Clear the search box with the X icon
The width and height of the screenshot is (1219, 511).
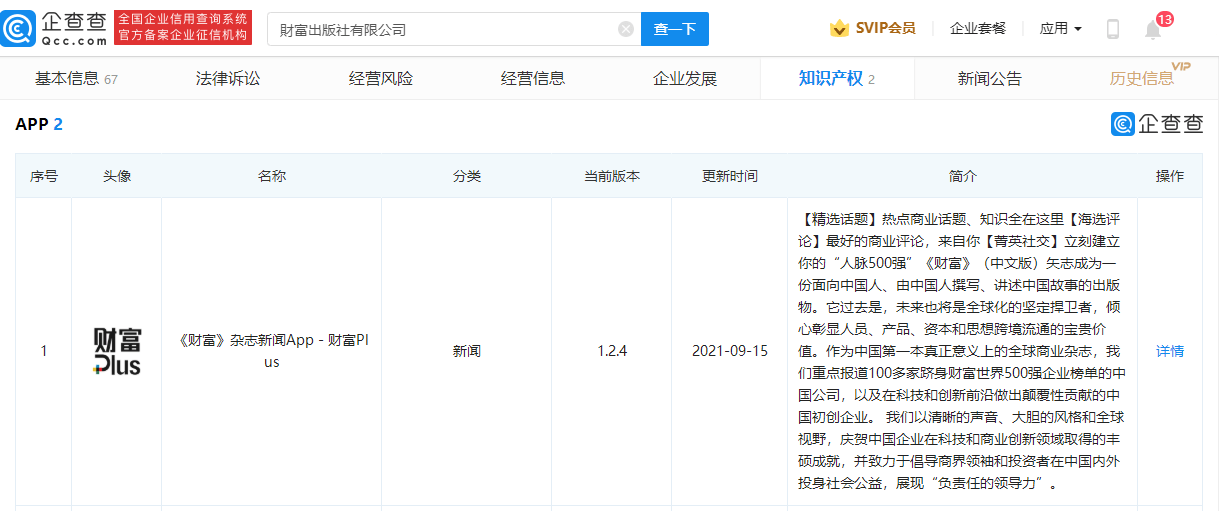(x=626, y=29)
